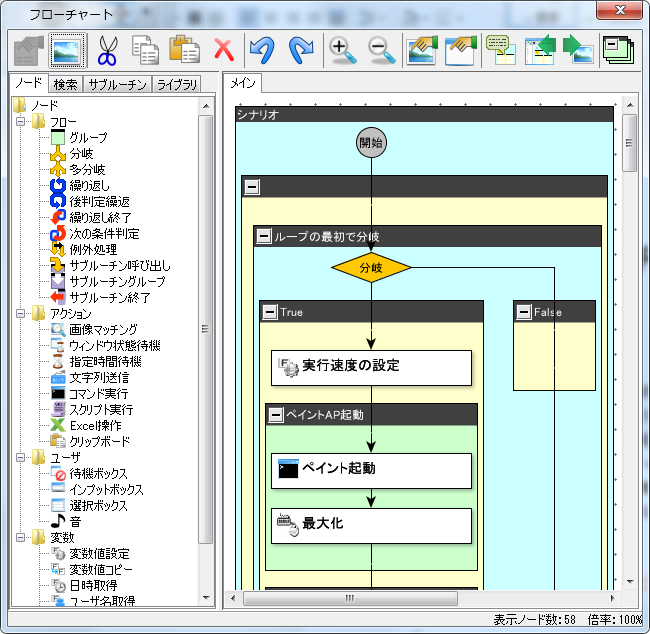Click the blue undo arrow icon
650x634 pixels.
(262, 50)
